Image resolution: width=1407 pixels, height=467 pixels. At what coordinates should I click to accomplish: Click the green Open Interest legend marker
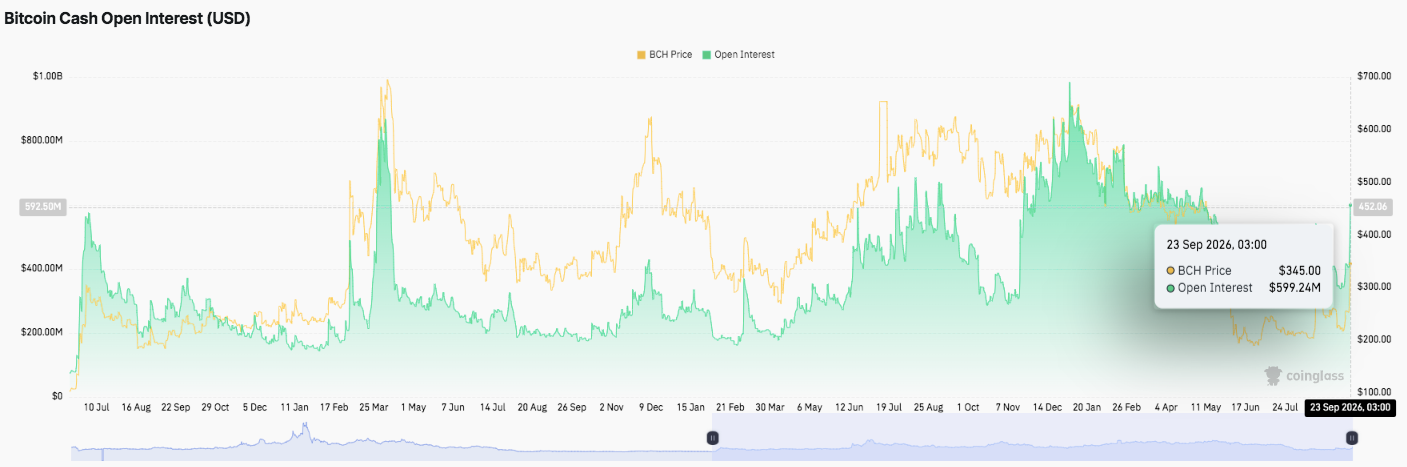pos(706,54)
